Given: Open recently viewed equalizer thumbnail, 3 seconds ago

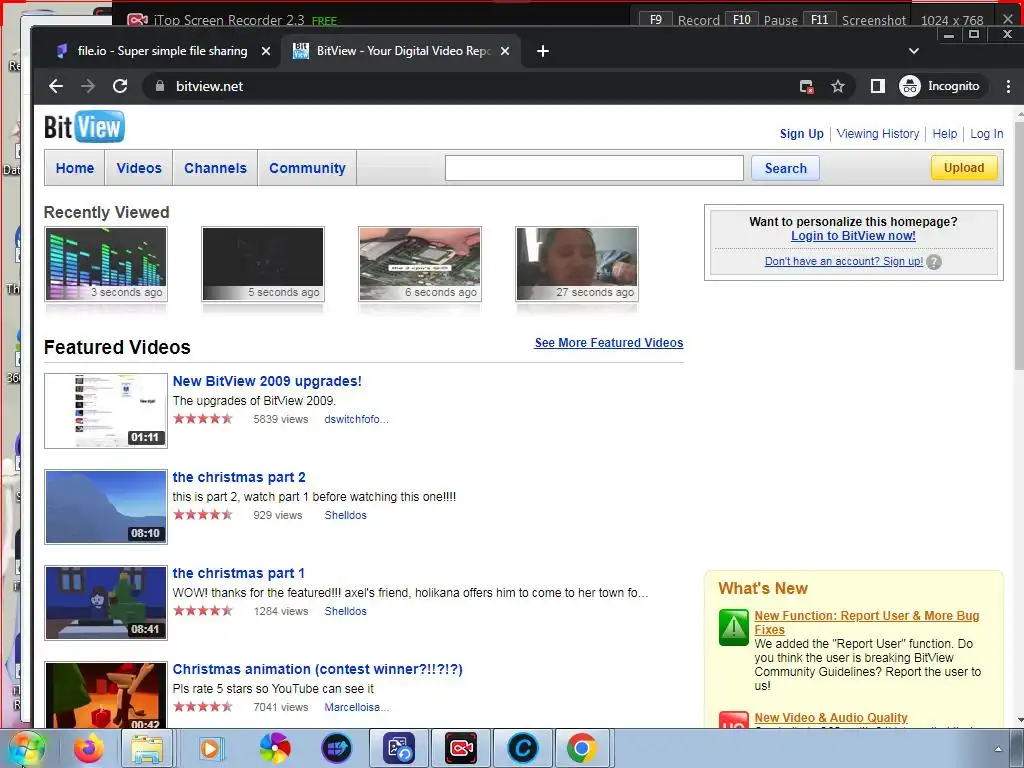Looking at the screenshot, I should pyautogui.click(x=106, y=264).
